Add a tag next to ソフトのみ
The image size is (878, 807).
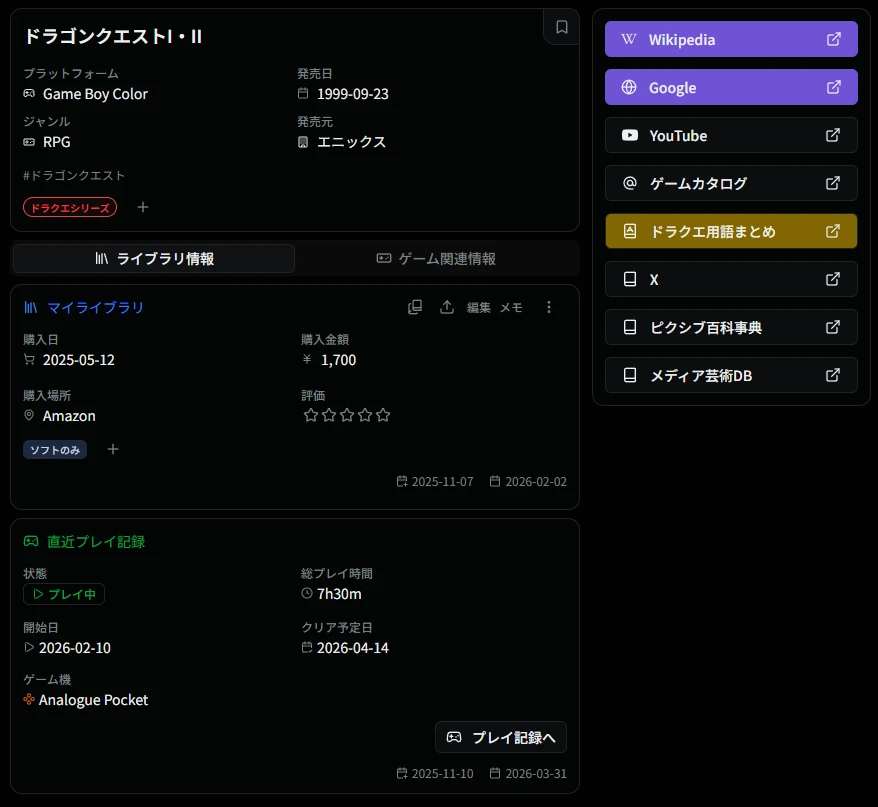pyautogui.click(x=113, y=449)
